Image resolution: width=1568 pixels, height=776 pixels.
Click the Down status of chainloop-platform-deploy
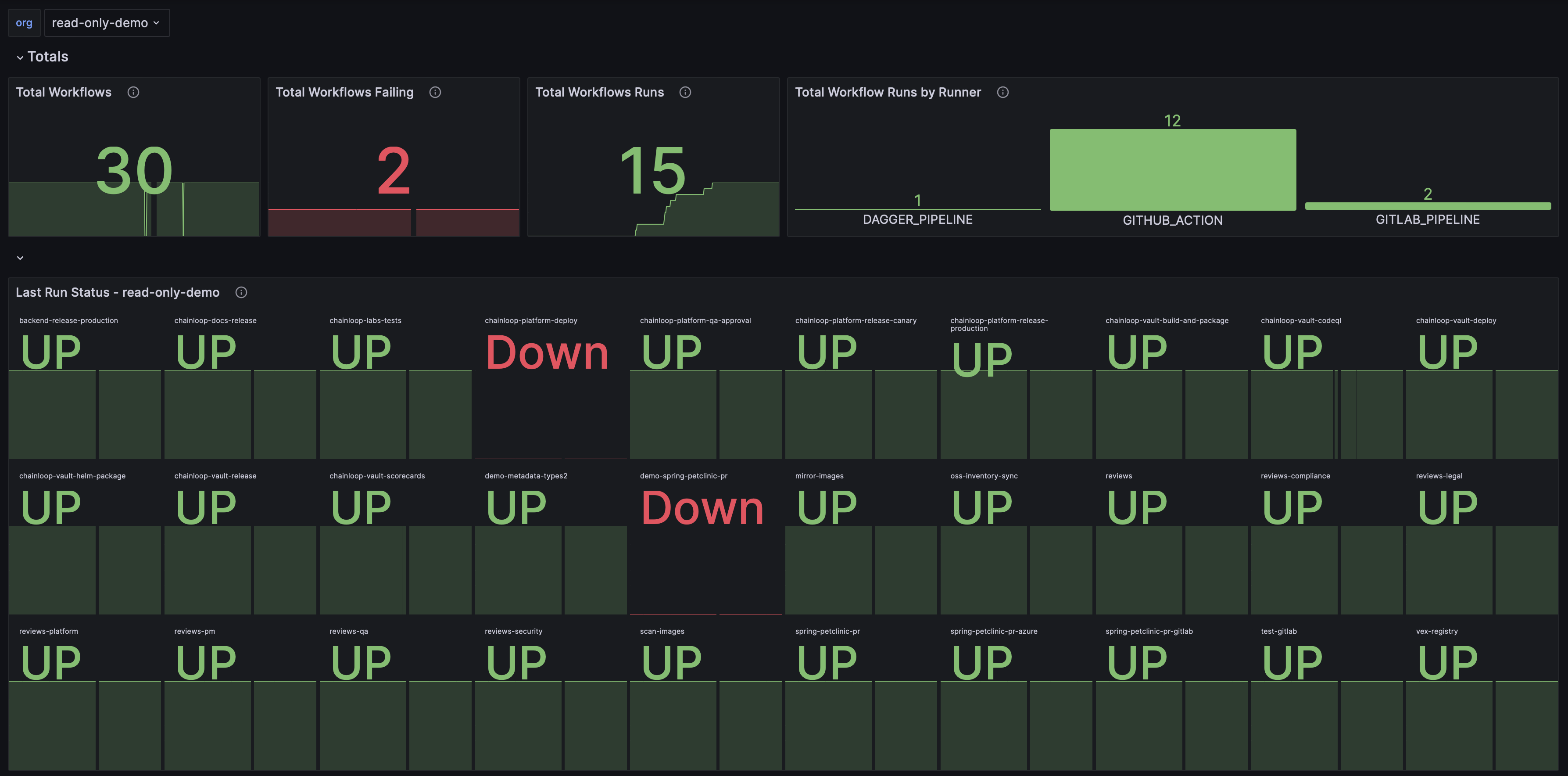[x=547, y=353]
